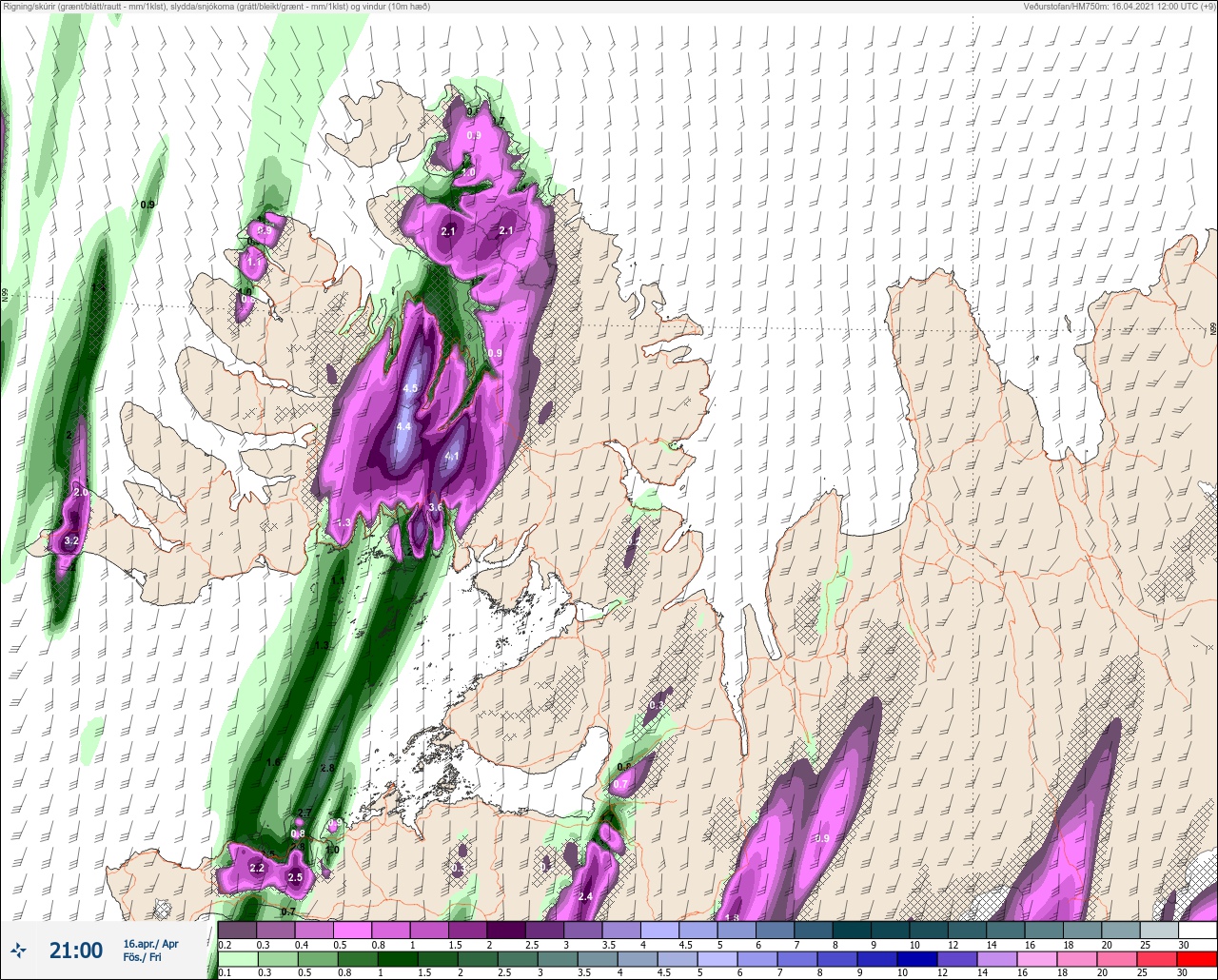Click the 2.8 rain value on the green band
Screen dimensions: 1218x980
[x=328, y=768]
